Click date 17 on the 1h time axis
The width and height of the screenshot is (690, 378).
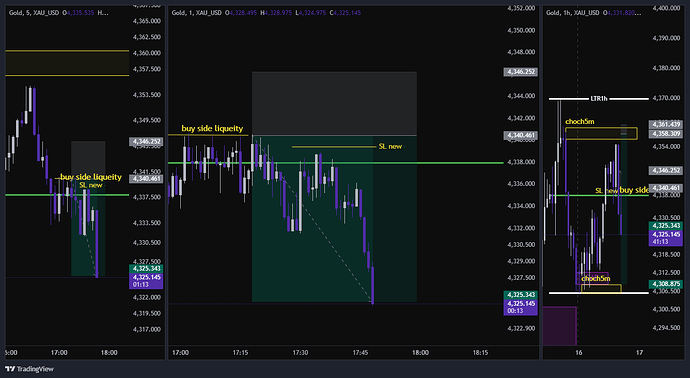639,352
